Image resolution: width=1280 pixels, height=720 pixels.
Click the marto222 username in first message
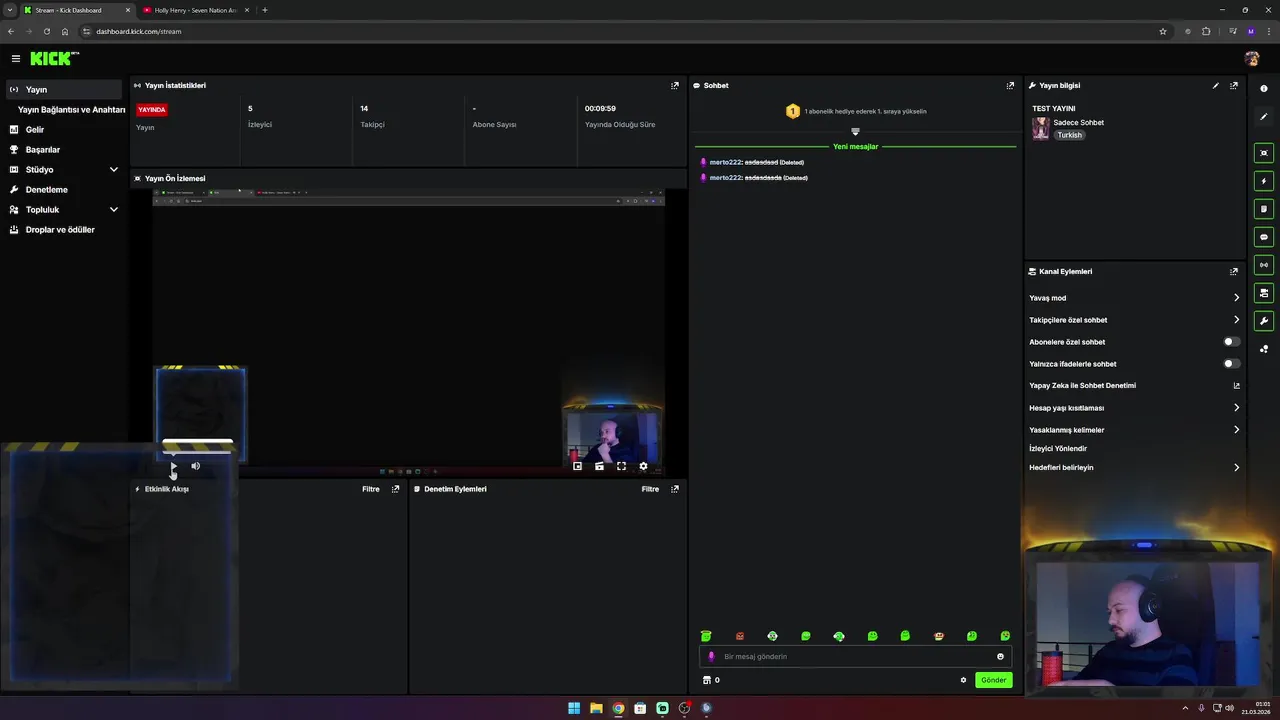point(725,162)
